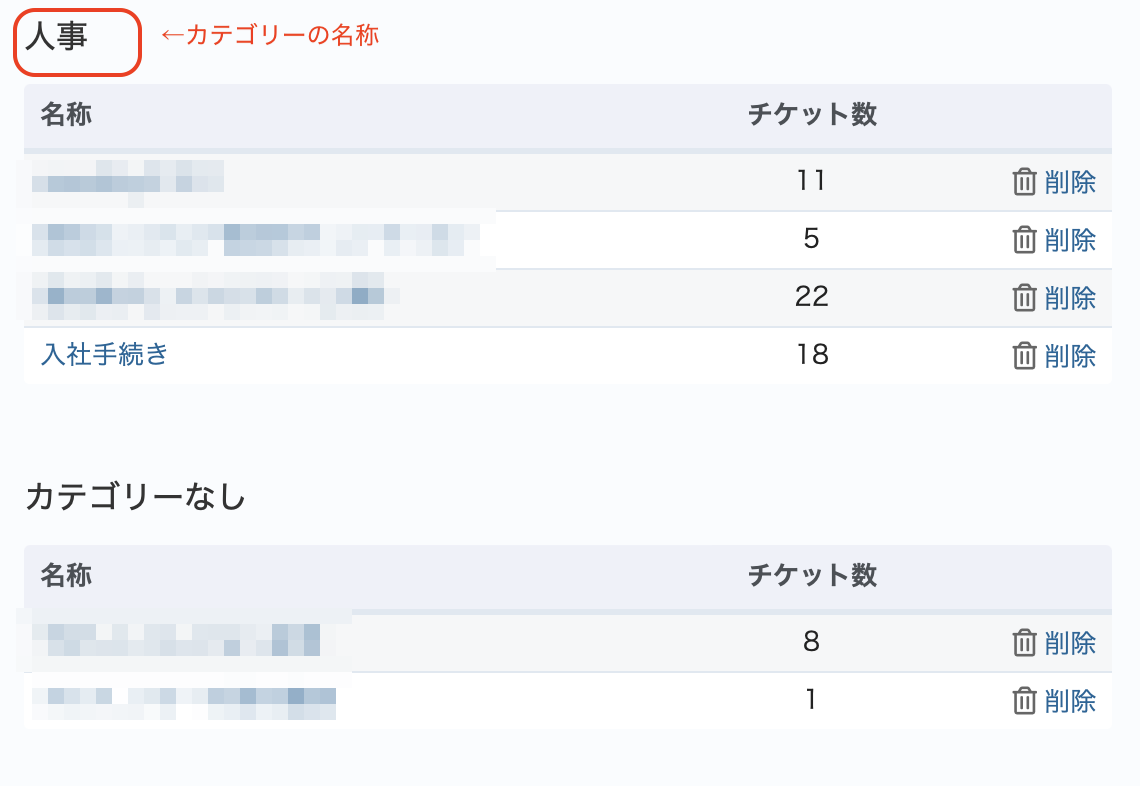Click the trash icon for the 5-ticket row

(1024, 240)
